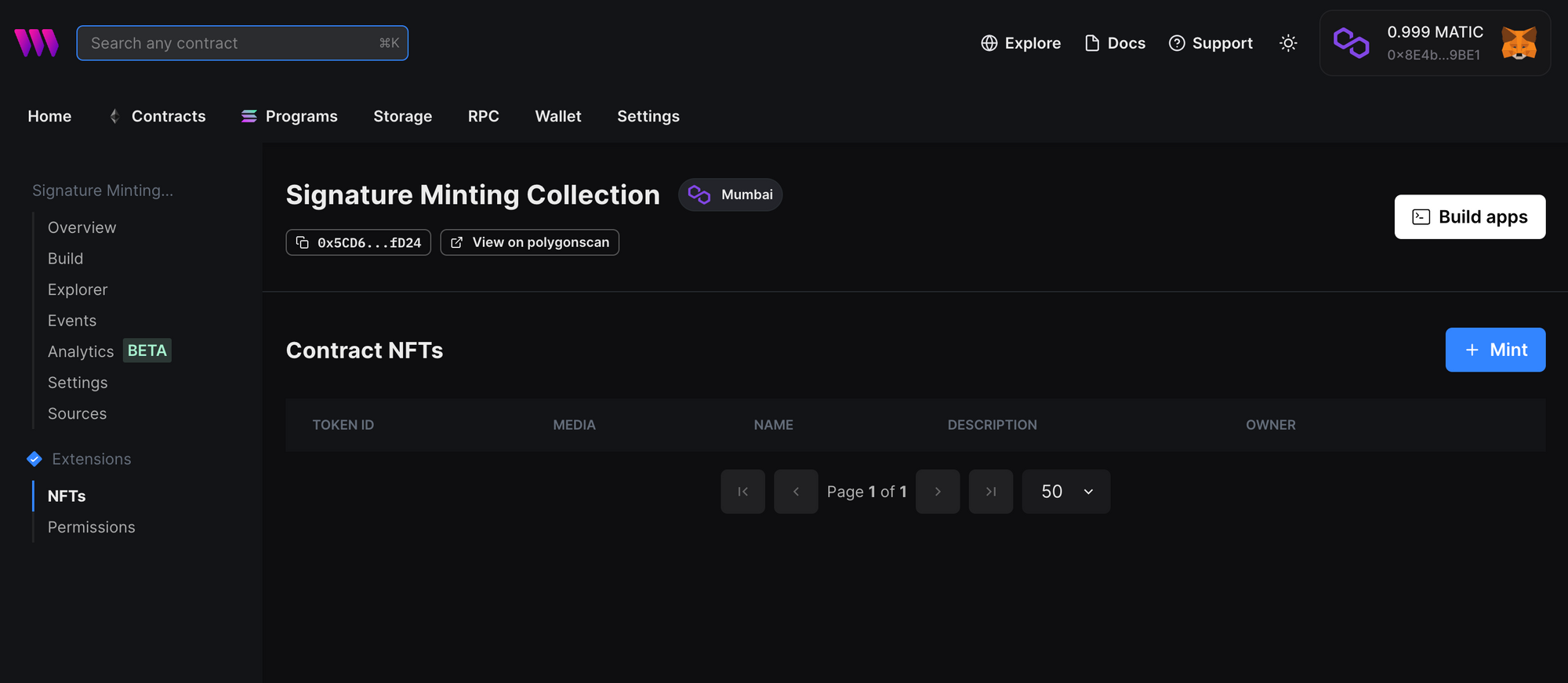Click the Support question-mark icon
The height and width of the screenshot is (683, 1568).
1177,43
